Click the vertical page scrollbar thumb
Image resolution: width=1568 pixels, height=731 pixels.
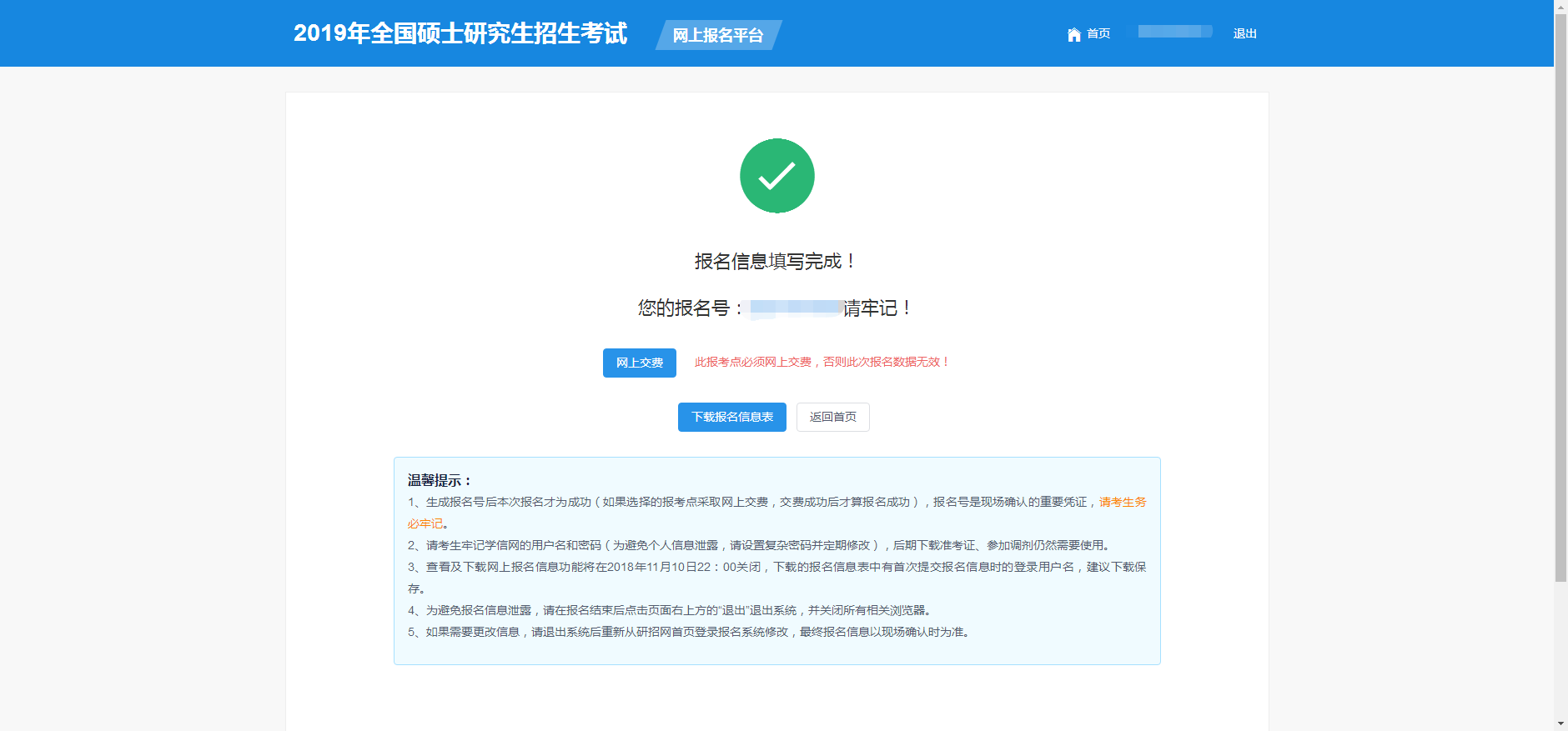coord(1560,296)
